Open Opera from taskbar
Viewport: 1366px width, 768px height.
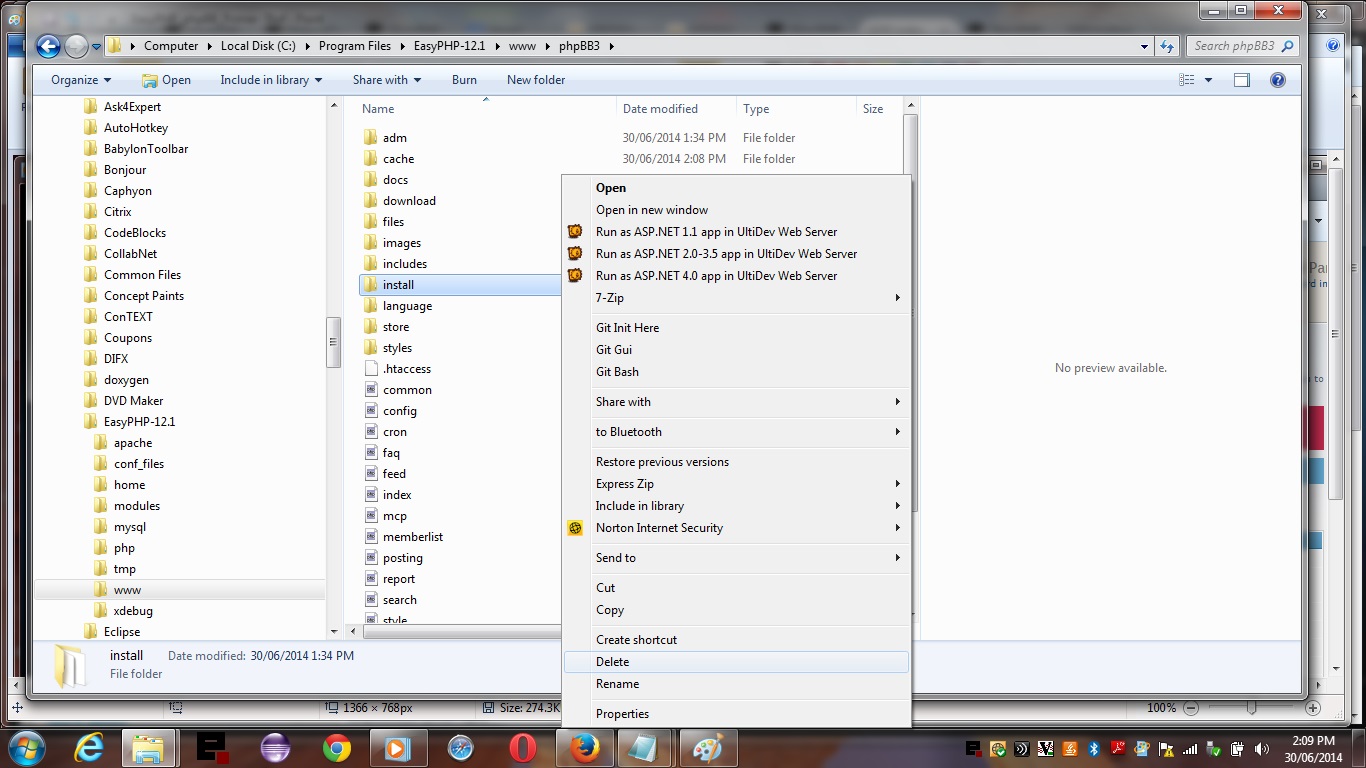coord(522,748)
